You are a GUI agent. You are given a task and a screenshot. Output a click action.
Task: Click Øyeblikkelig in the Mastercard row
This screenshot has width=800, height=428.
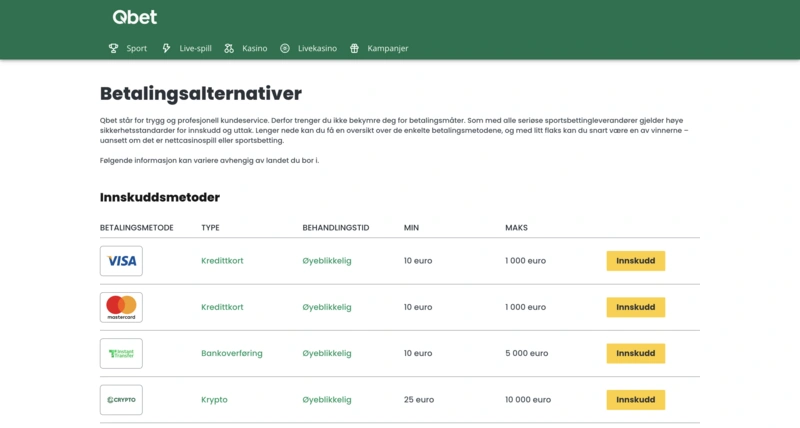327,307
